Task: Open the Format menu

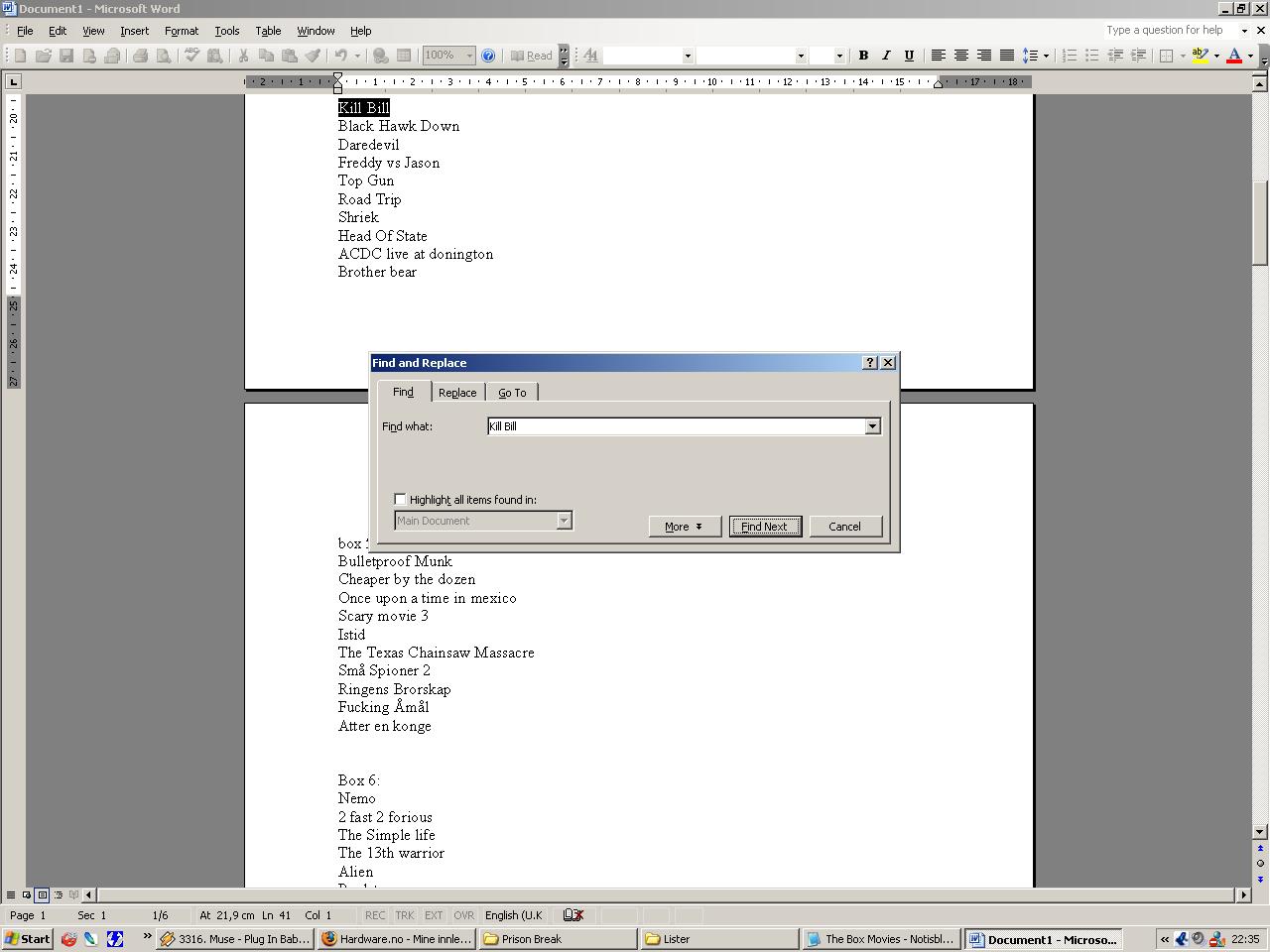Action: pyautogui.click(x=182, y=31)
